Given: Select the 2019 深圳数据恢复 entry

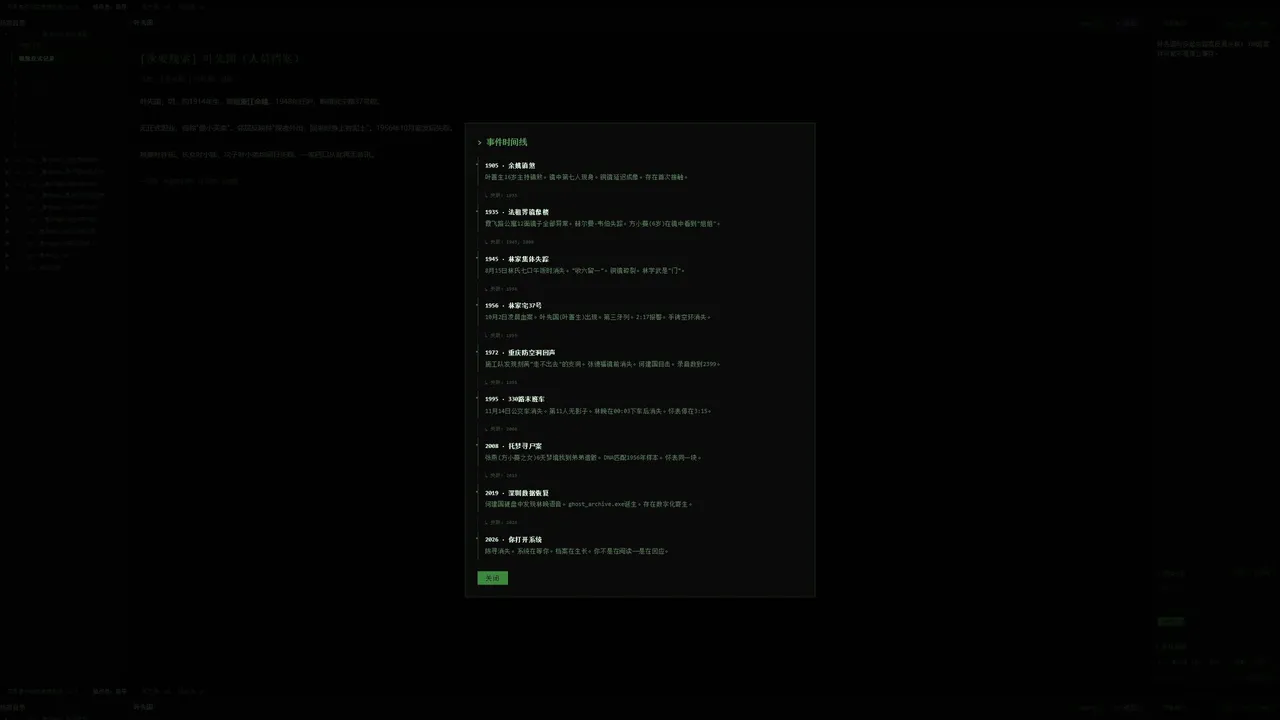Looking at the screenshot, I should point(517,493).
